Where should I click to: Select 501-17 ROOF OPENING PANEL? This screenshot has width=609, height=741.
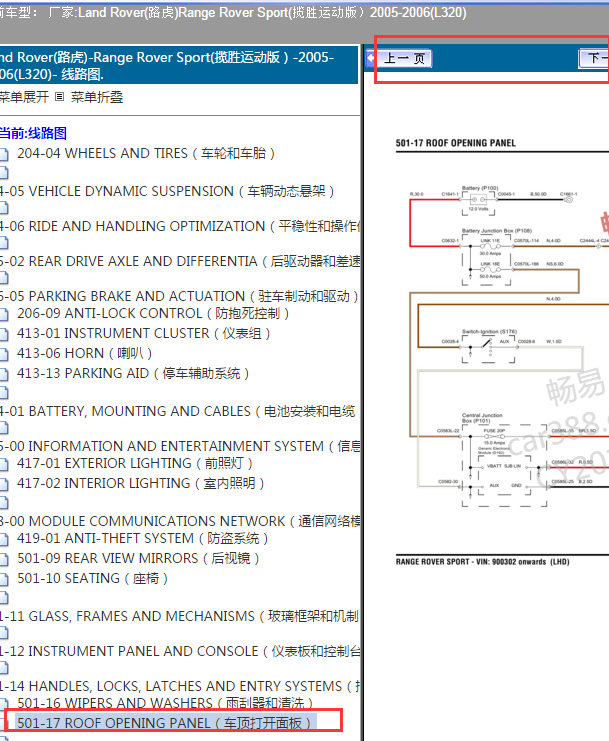tap(164, 723)
